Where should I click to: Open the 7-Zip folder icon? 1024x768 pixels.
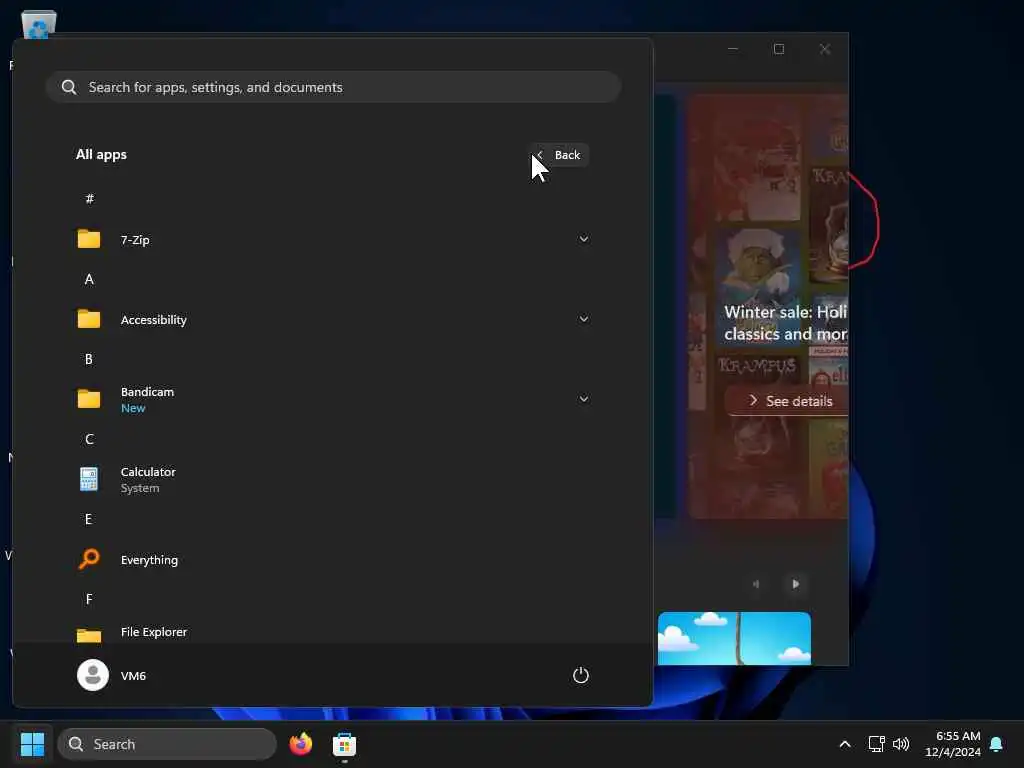tap(89, 239)
